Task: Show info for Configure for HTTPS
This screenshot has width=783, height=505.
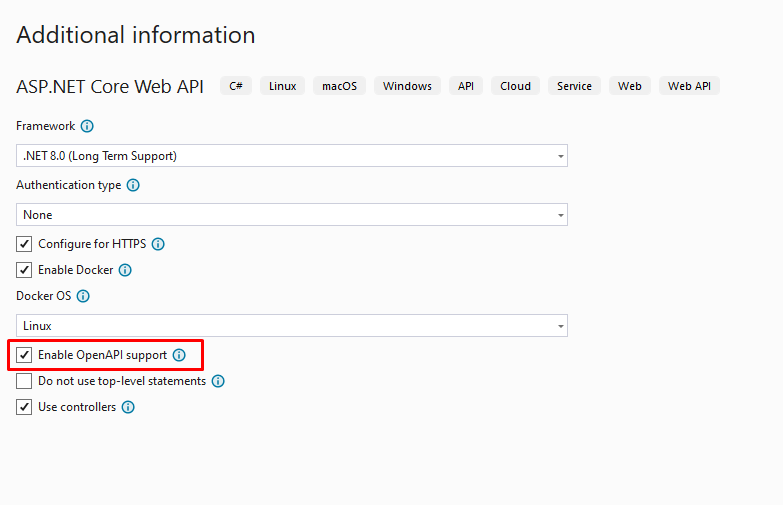Action: (157, 244)
